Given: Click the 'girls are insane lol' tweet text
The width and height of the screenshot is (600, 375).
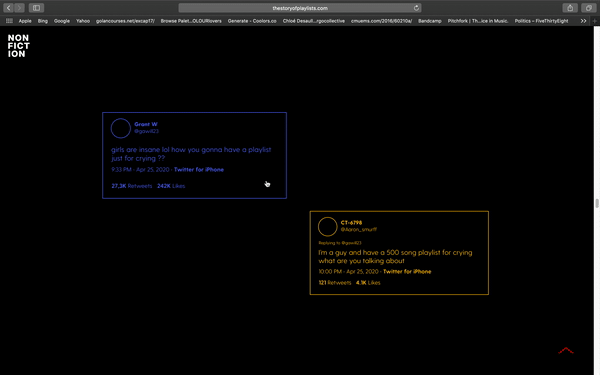Looking at the screenshot, I should coord(191,154).
